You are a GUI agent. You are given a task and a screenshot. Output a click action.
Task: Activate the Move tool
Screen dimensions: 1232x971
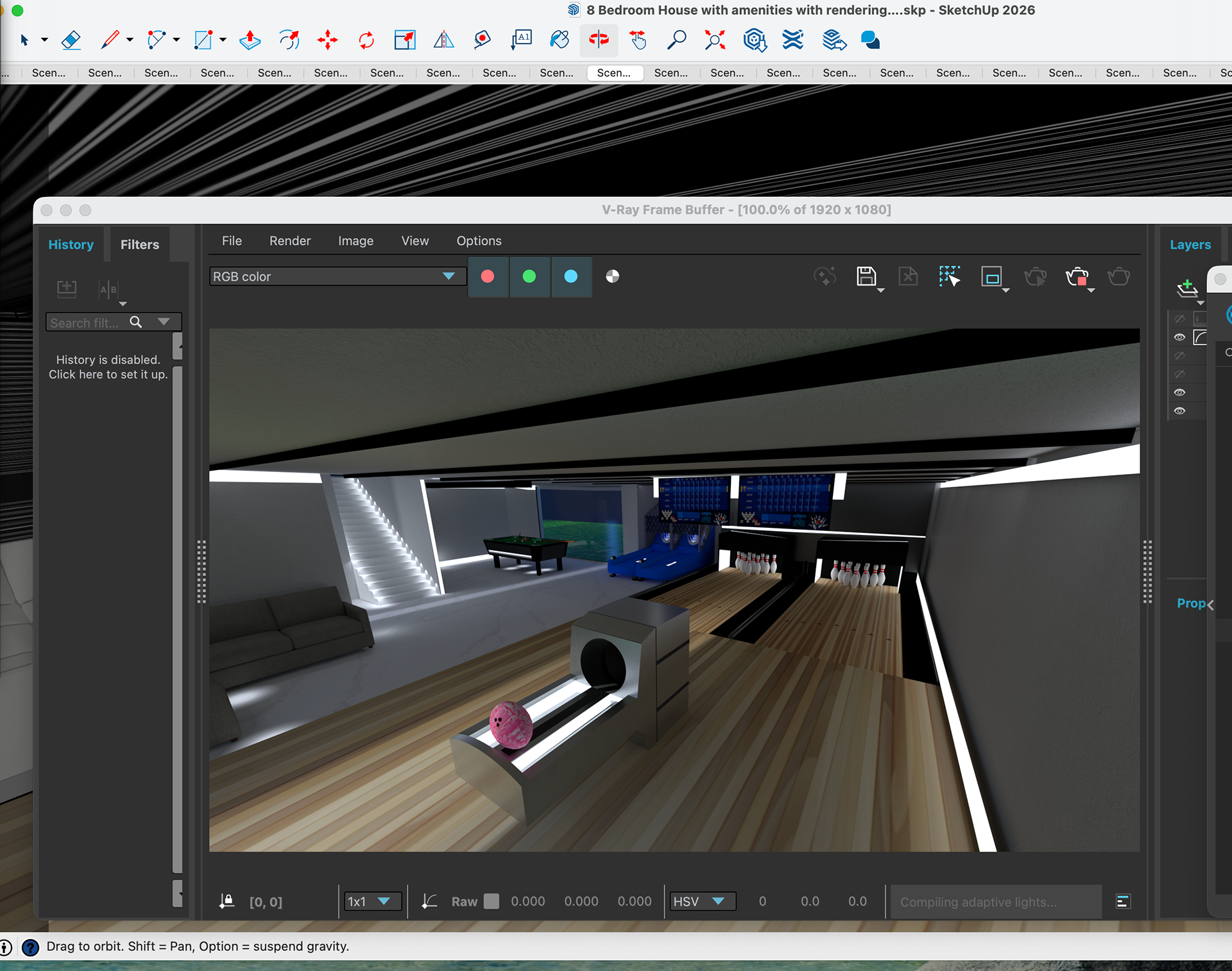click(327, 40)
